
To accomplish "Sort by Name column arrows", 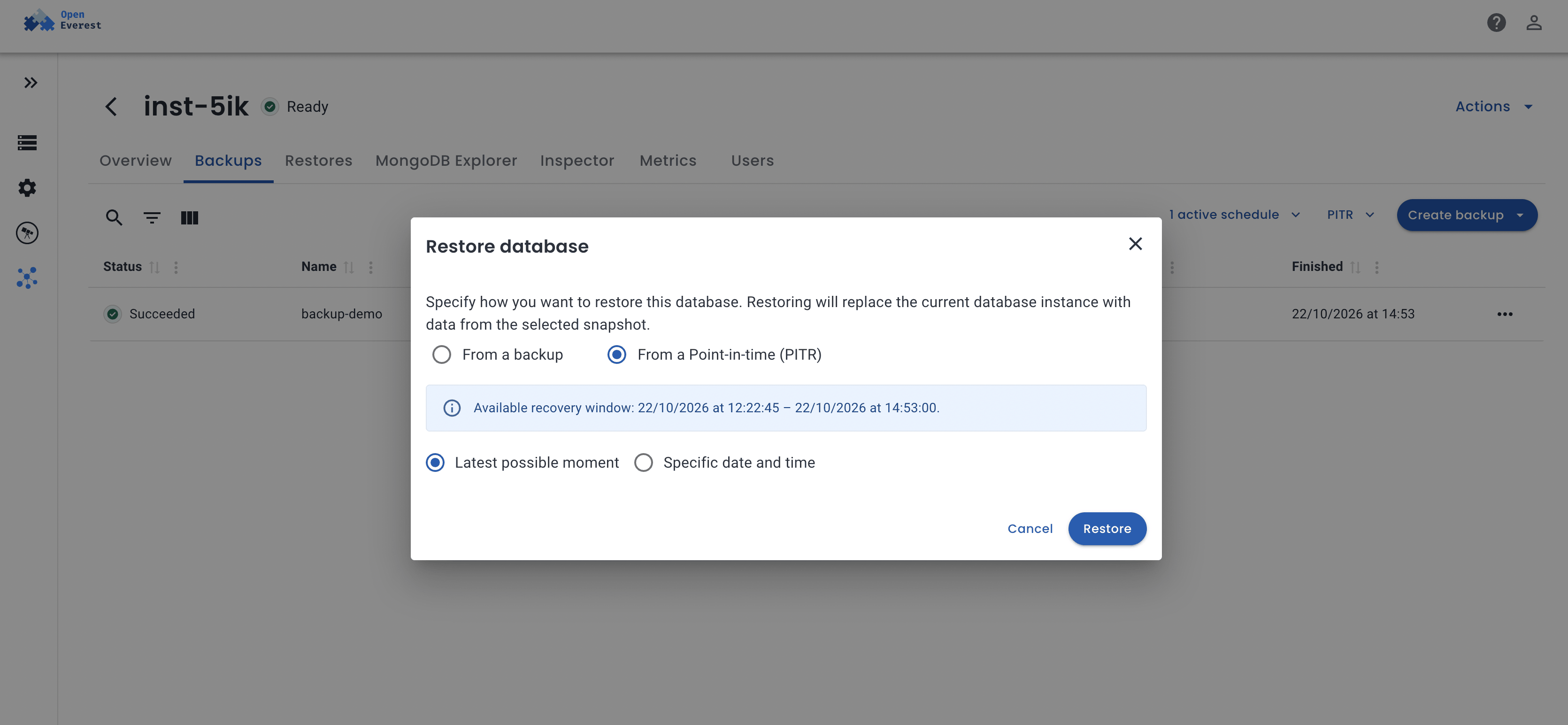I will 349,267.
